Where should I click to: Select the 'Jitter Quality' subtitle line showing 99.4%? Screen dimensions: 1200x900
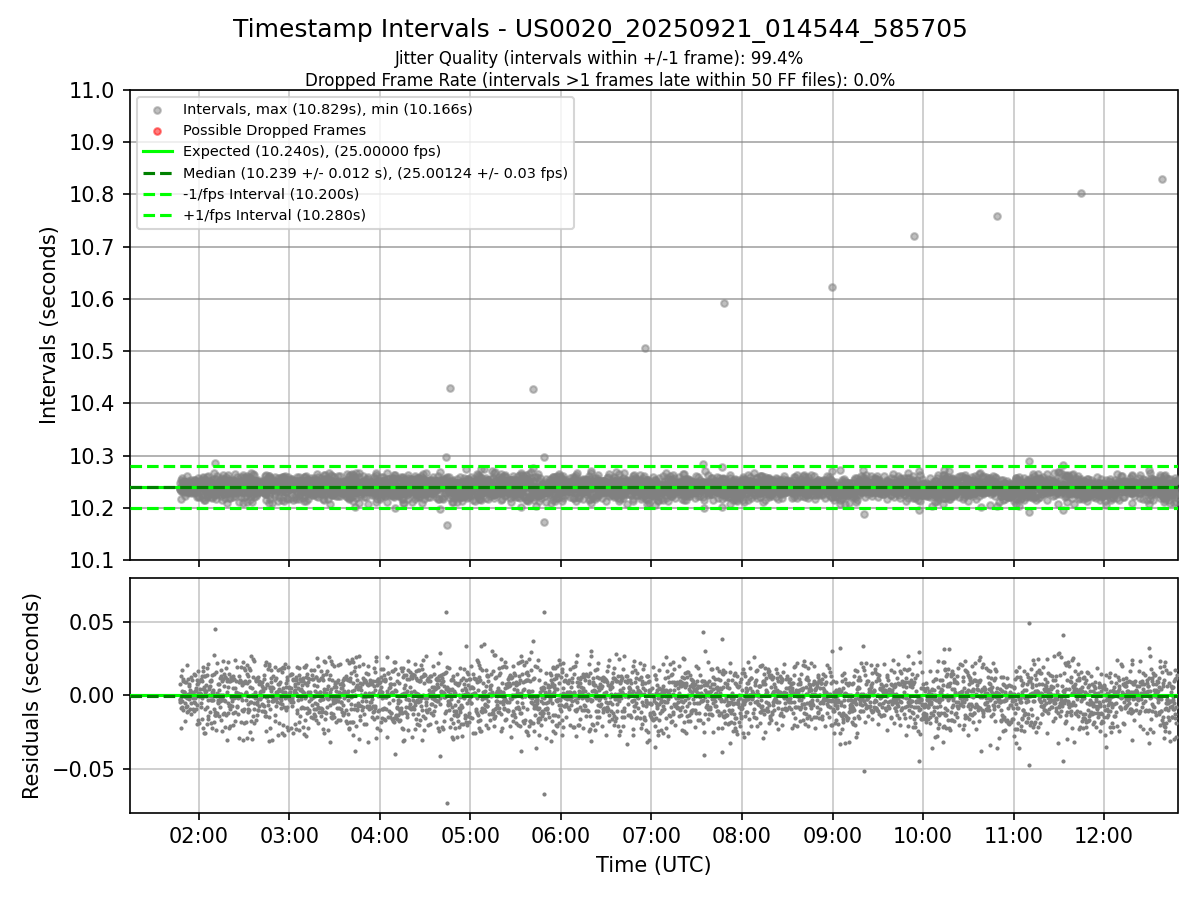pyautogui.click(x=600, y=58)
